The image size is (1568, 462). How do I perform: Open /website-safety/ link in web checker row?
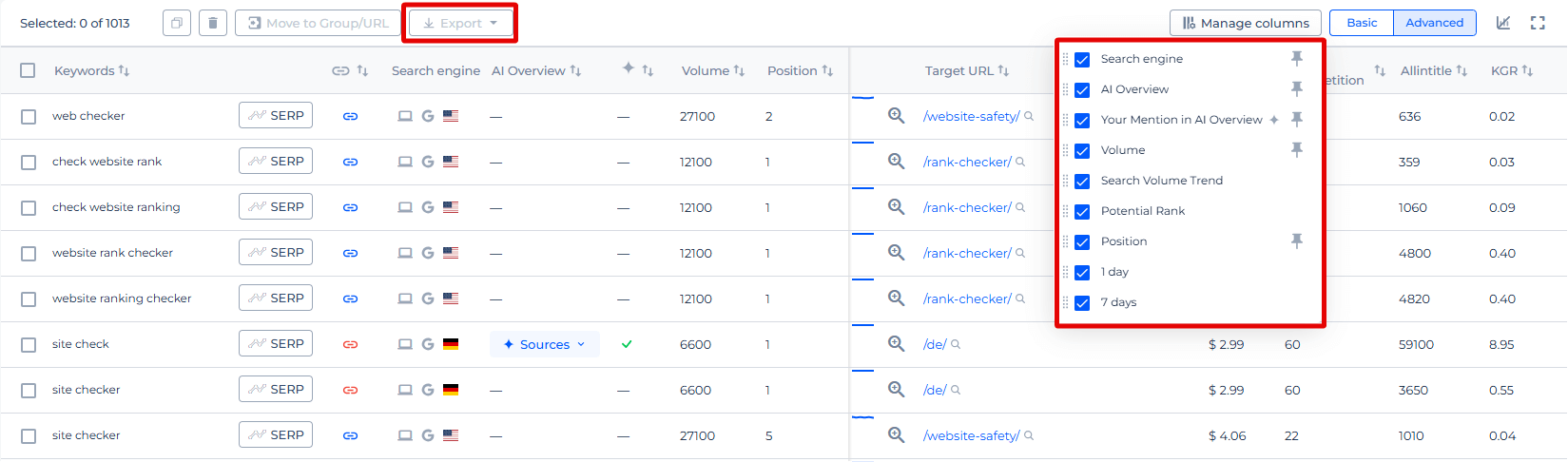pyautogui.click(x=971, y=116)
